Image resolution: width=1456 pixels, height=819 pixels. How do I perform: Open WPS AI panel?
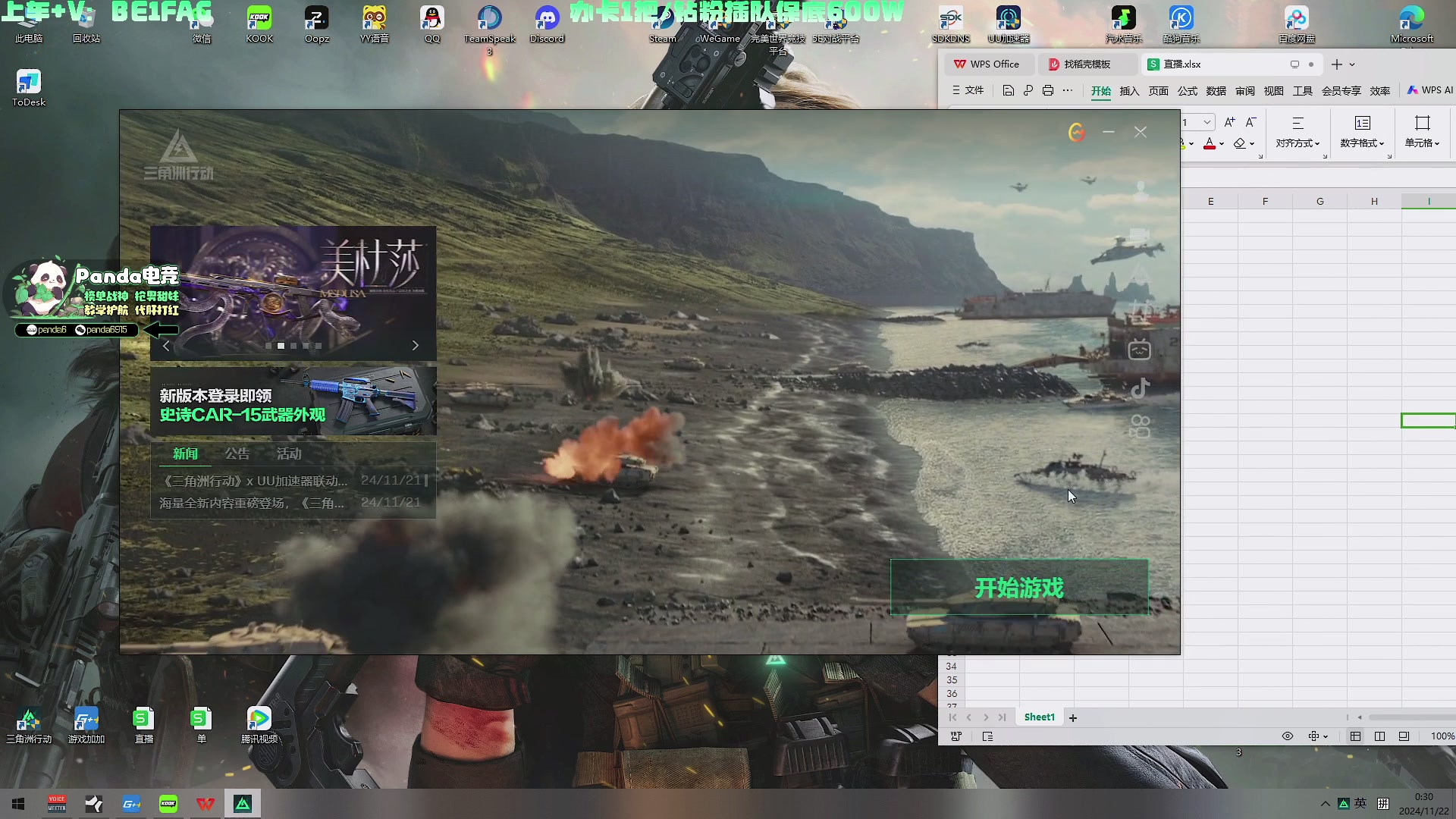click(x=1430, y=90)
